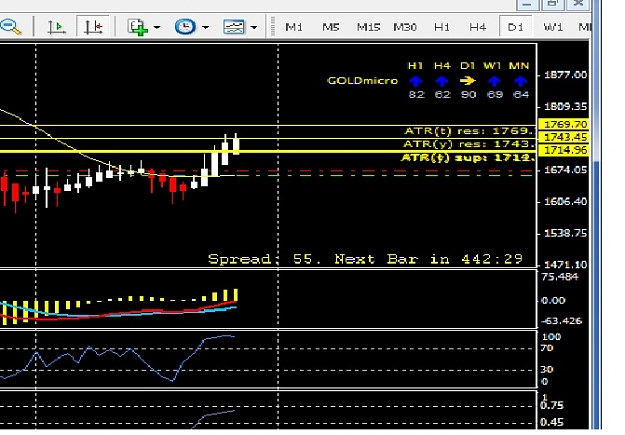Click the zoom out magnifier icon
The image size is (625, 435).
coord(10,27)
